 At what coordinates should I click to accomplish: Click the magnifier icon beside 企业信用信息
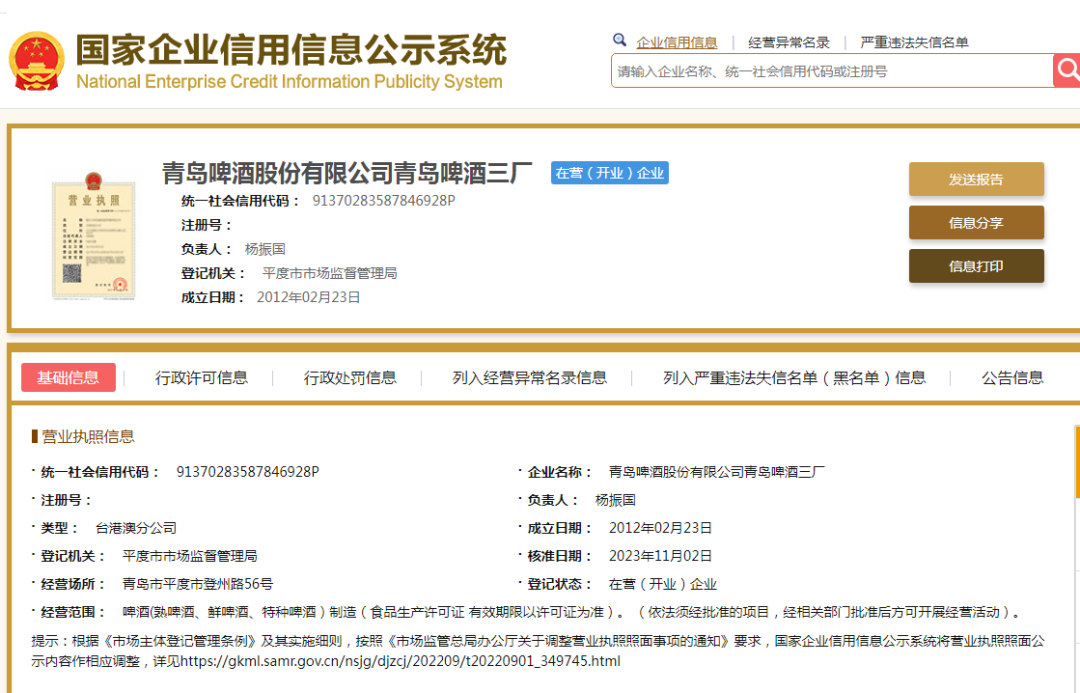point(620,41)
